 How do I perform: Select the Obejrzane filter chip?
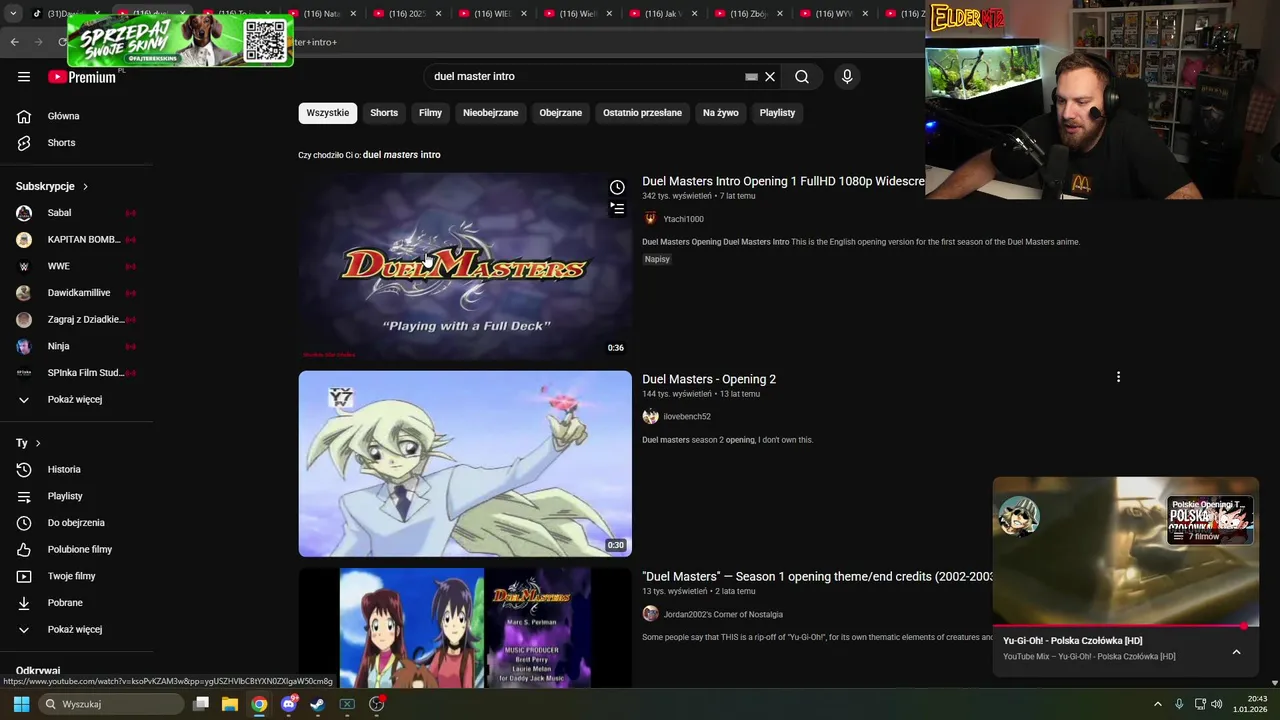tap(561, 113)
